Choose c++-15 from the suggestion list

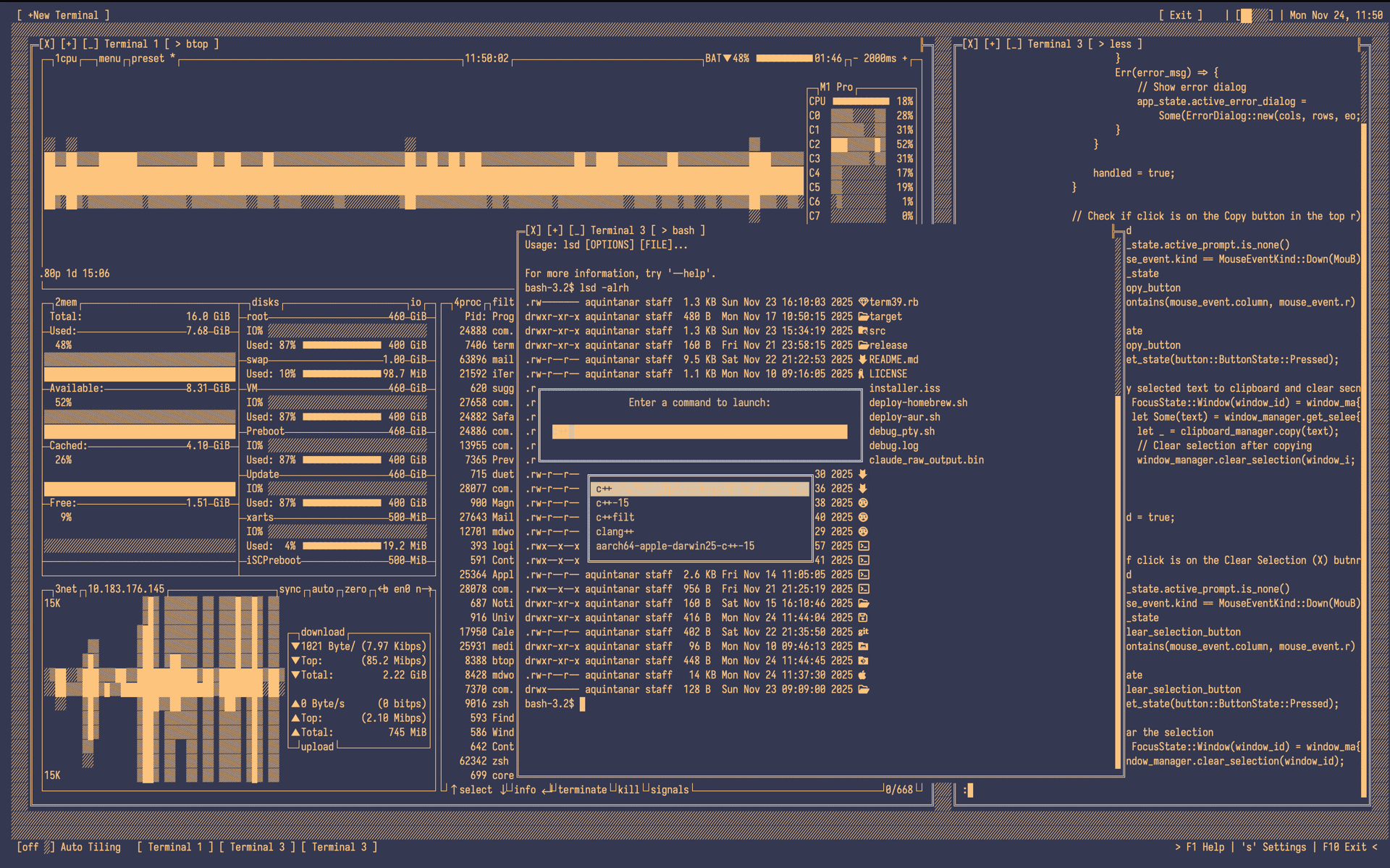coord(612,503)
